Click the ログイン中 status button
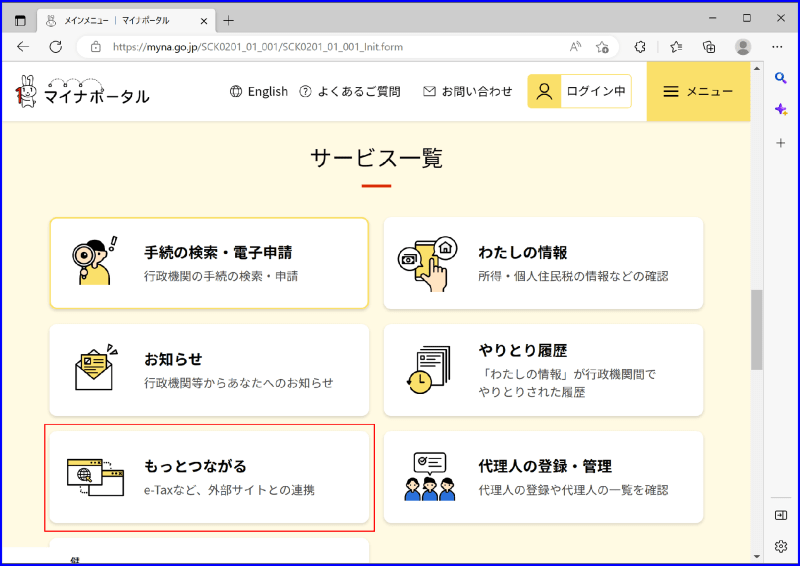Viewport: 800px width, 566px height. point(580,91)
